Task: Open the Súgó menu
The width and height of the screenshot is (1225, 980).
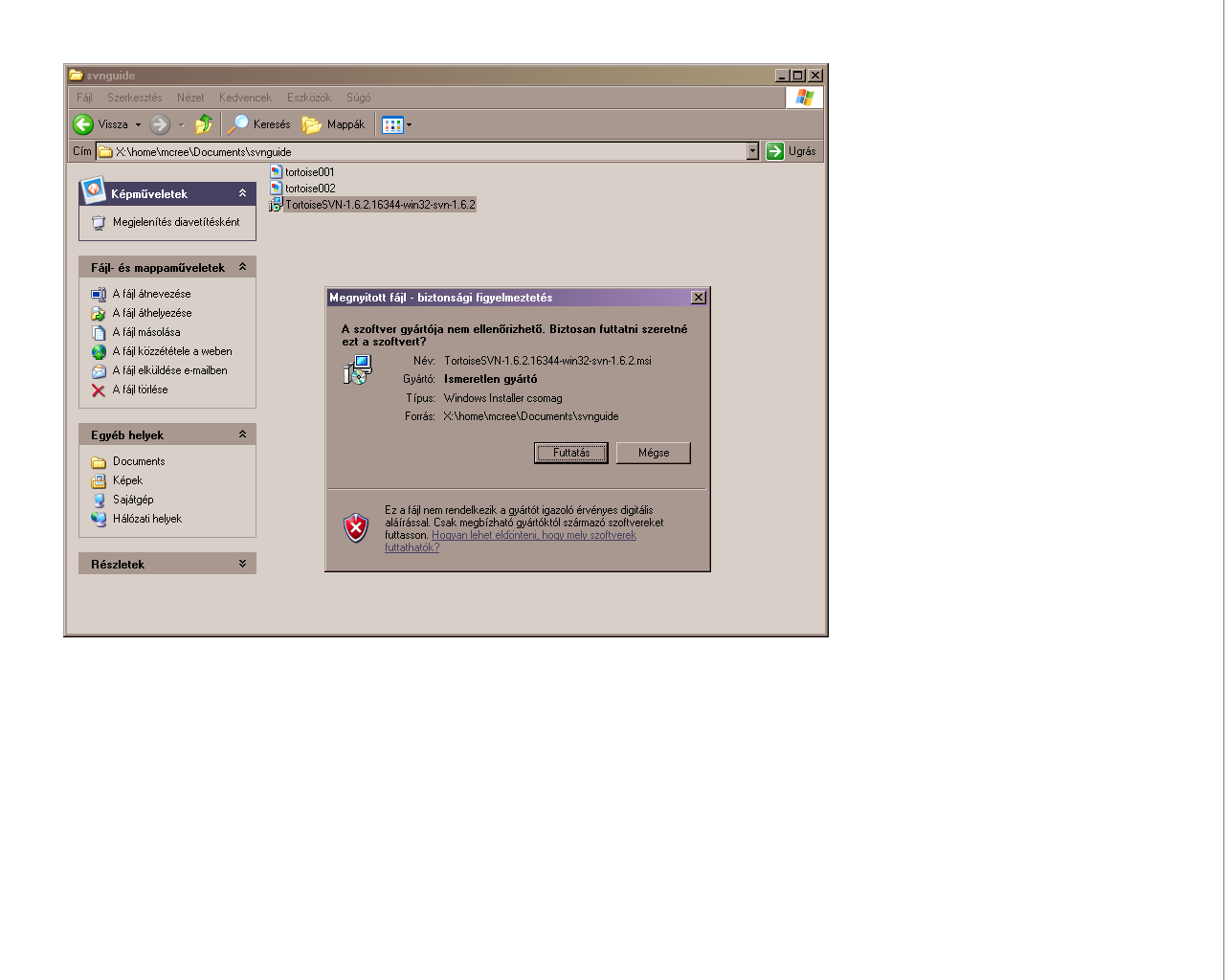Action: (359, 98)
